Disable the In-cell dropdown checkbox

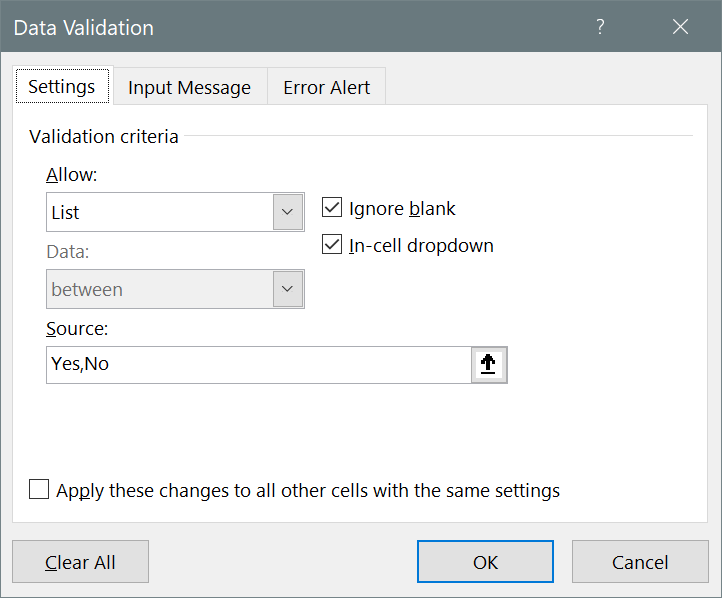[332, 245]
